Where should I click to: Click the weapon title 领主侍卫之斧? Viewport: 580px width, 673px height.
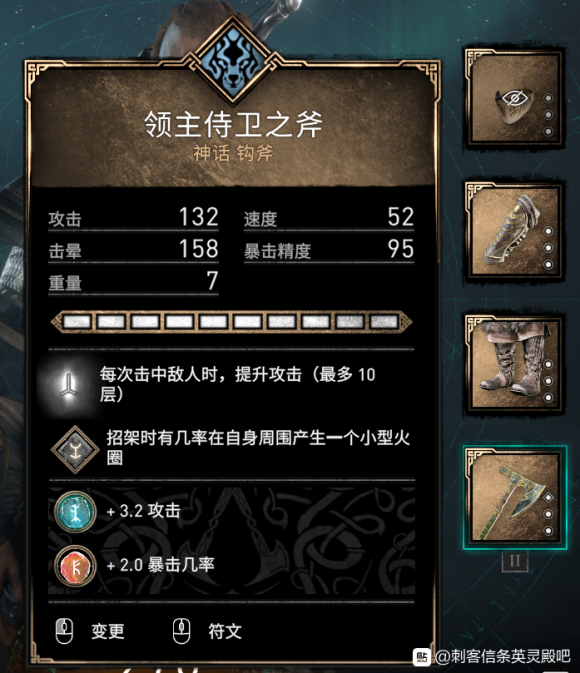click(x=233, y=125)
